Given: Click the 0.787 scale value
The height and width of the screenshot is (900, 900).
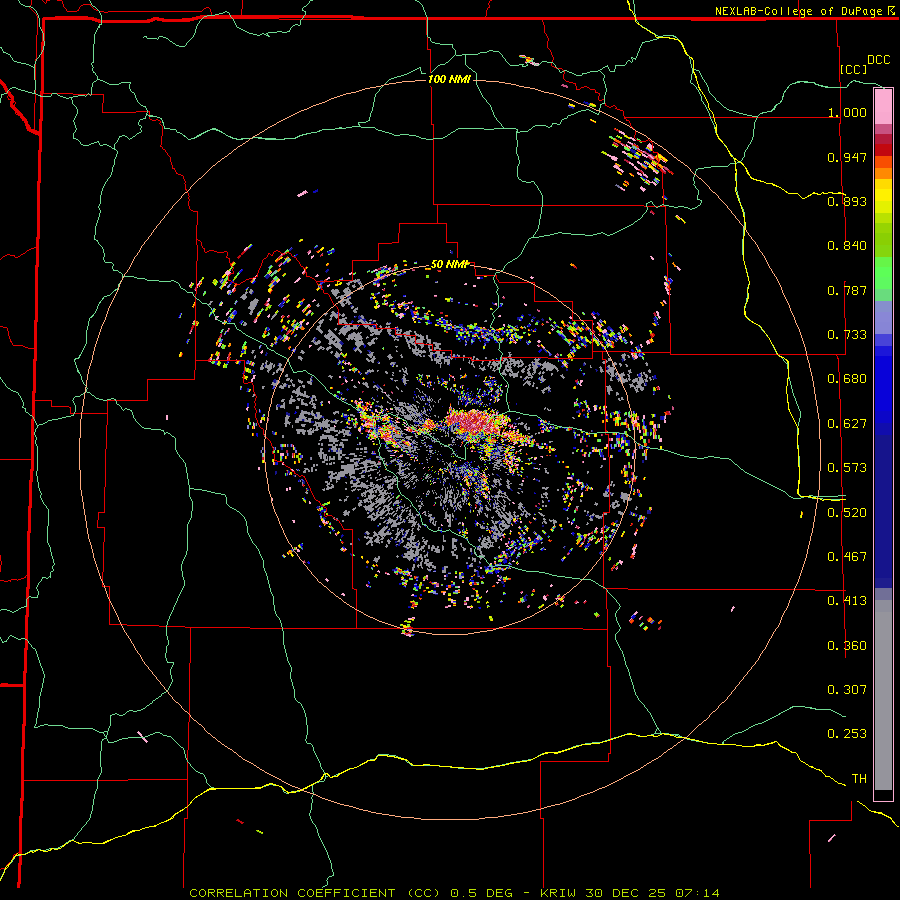Looking at the screenshot, I should click(847, 290).
